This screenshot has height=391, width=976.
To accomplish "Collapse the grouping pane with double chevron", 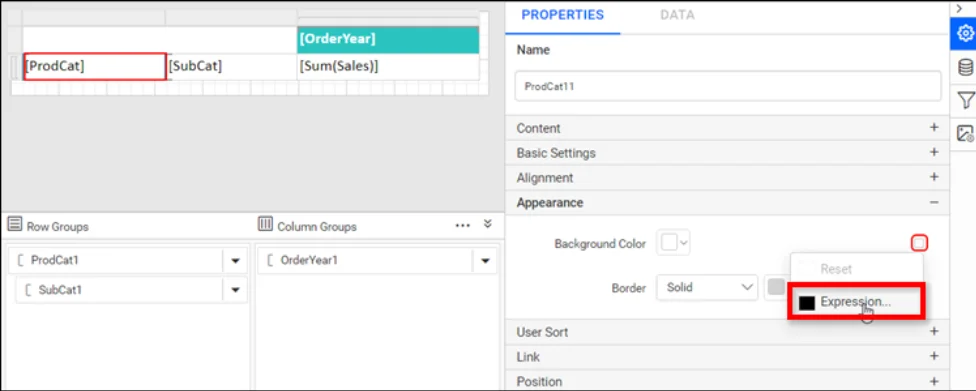I will coord(487,224).
